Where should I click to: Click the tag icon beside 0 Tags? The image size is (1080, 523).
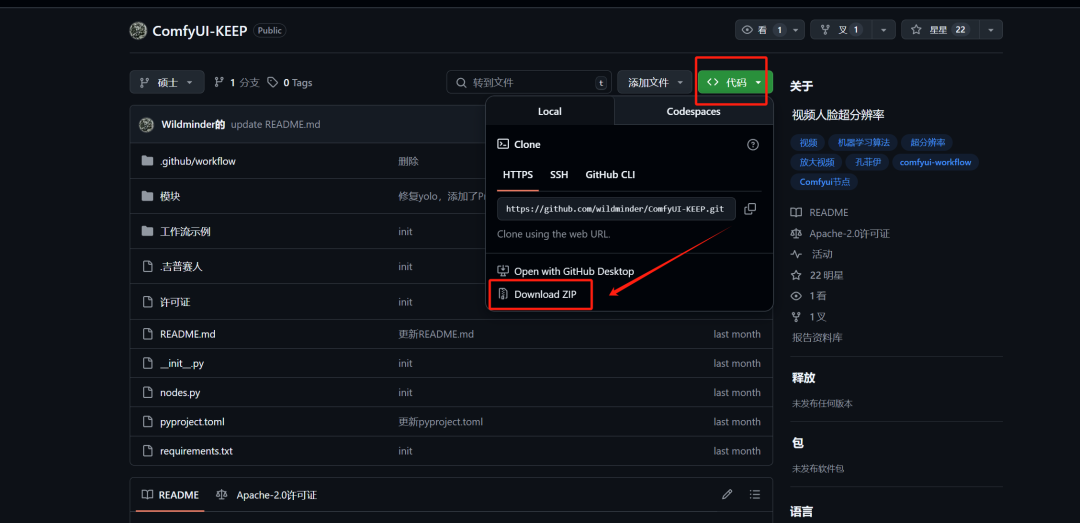[x=273, y=82]
